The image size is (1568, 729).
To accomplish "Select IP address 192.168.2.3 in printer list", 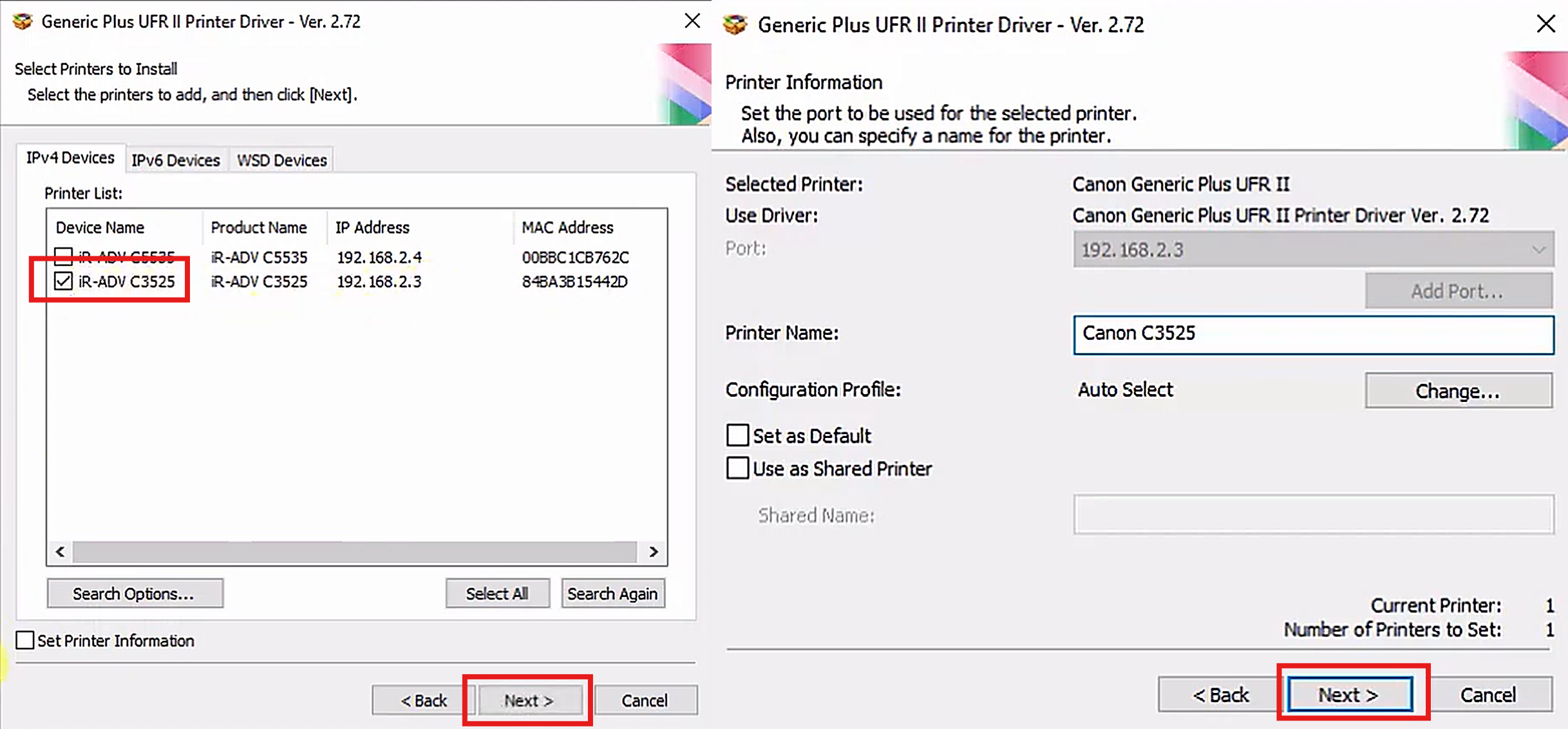I will [x=379, y=282].
